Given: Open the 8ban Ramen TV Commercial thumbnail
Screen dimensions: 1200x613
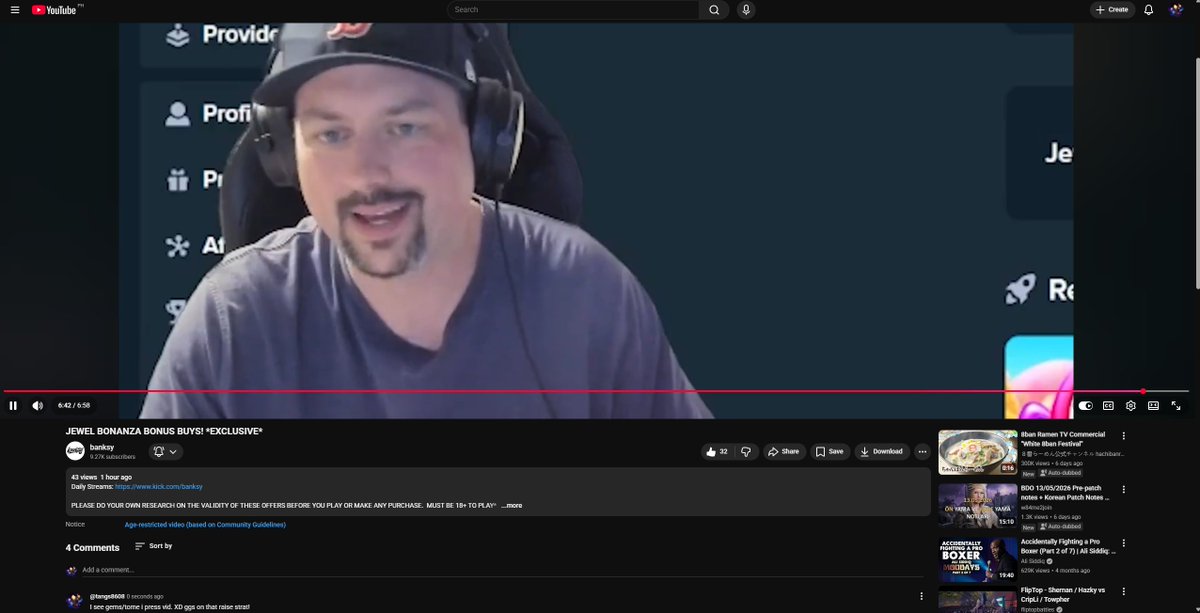Looking at the screenshot, I should 977,452.
